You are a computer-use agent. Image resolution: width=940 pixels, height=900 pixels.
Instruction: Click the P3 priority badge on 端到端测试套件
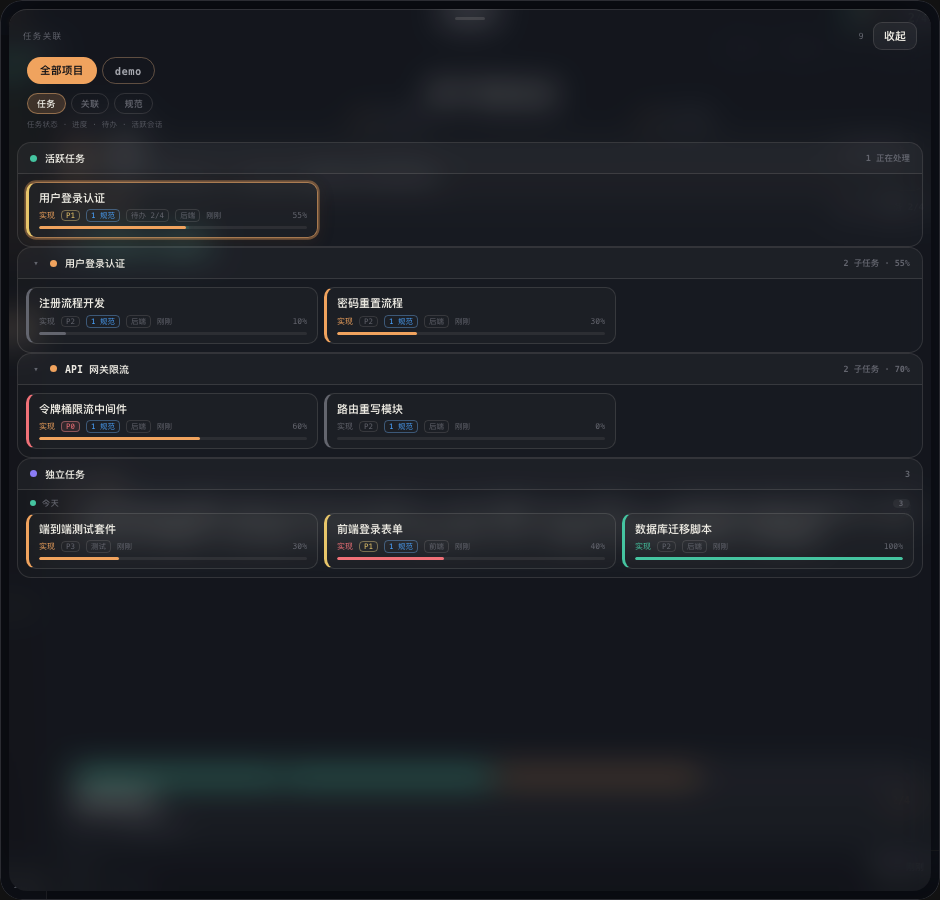pos(71,546)
